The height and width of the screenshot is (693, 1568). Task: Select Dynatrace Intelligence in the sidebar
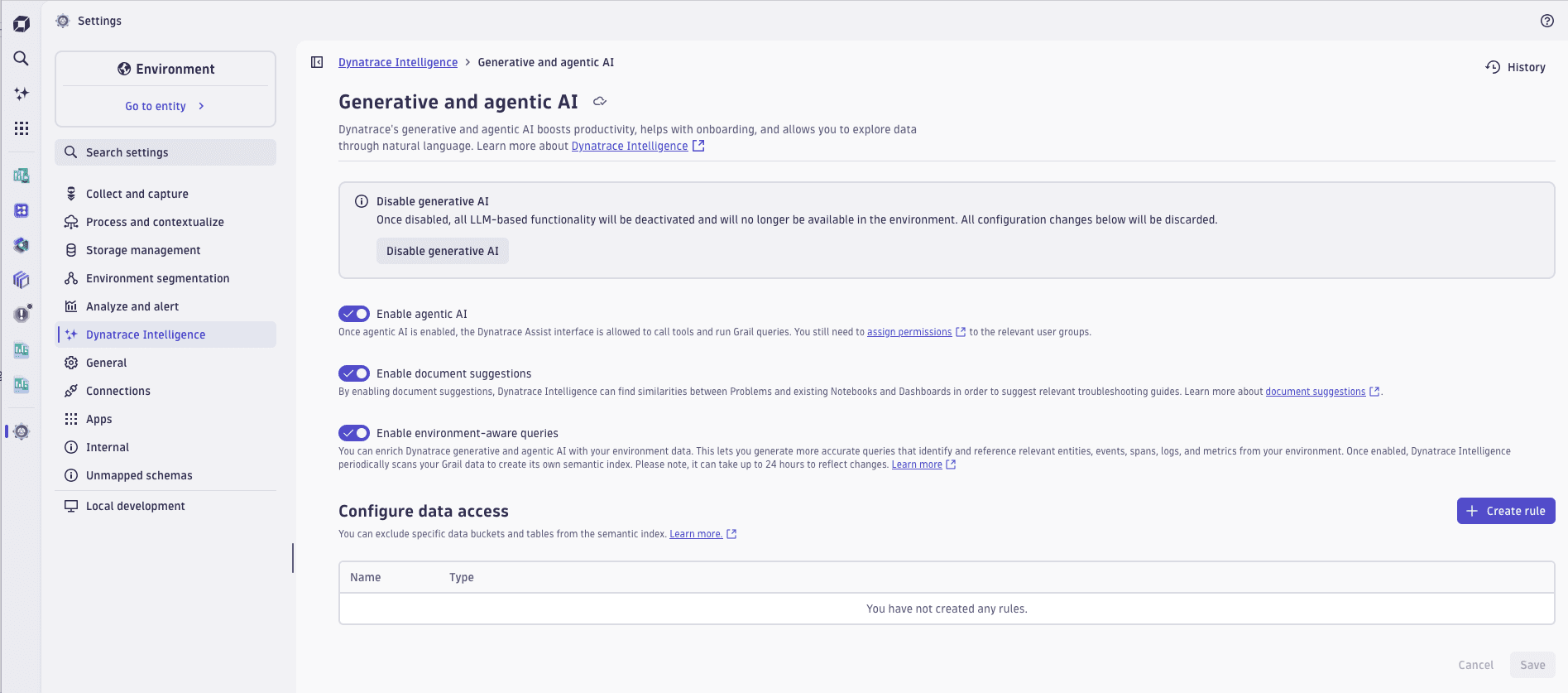tap(165, 334)
